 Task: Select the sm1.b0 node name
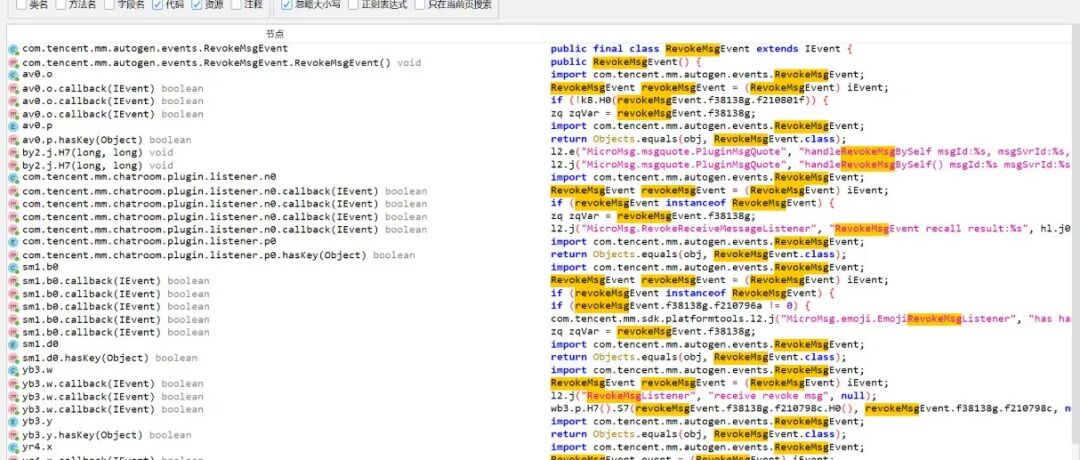40,268
